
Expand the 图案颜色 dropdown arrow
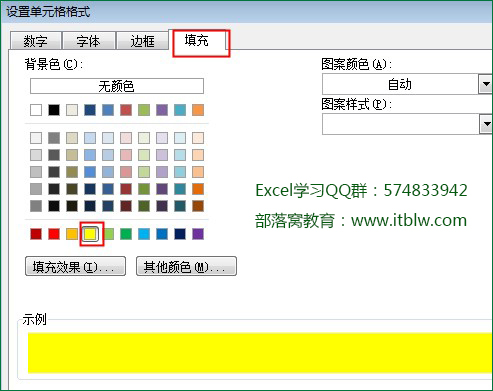(x=486, y=84)
